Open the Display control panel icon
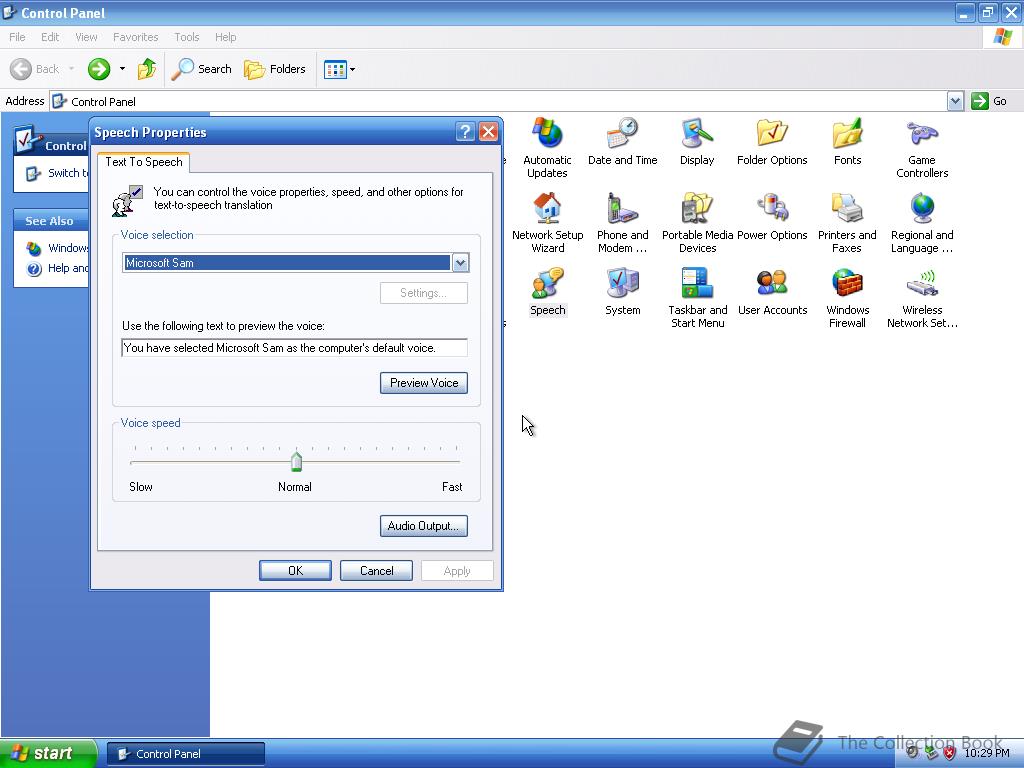This screenshot has width=1024, height=768. (x=697, y=142)
